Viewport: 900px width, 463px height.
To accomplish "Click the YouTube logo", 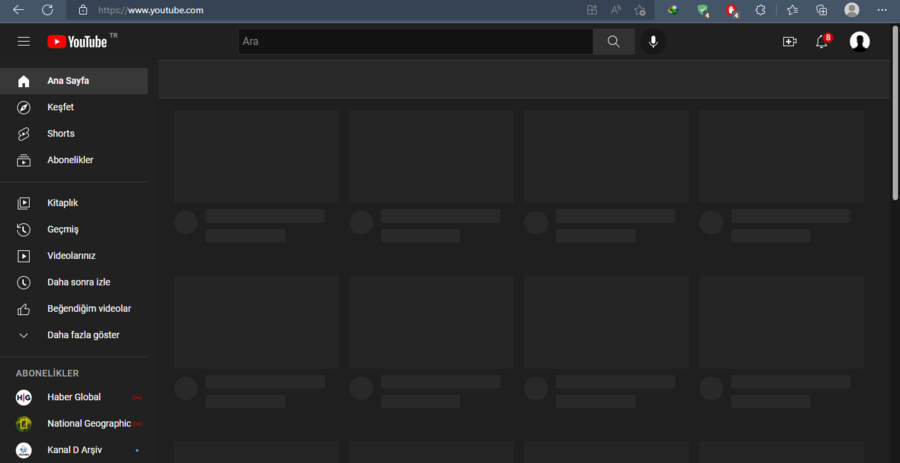I will pyautogui.click(x=77, y=41).
